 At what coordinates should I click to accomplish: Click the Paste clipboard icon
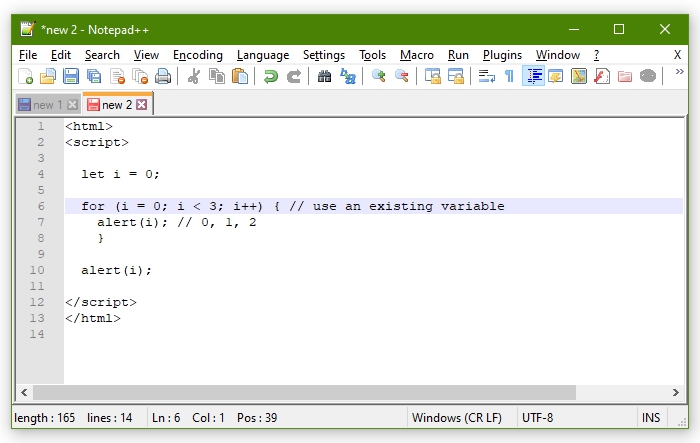[x=240, y=76]
